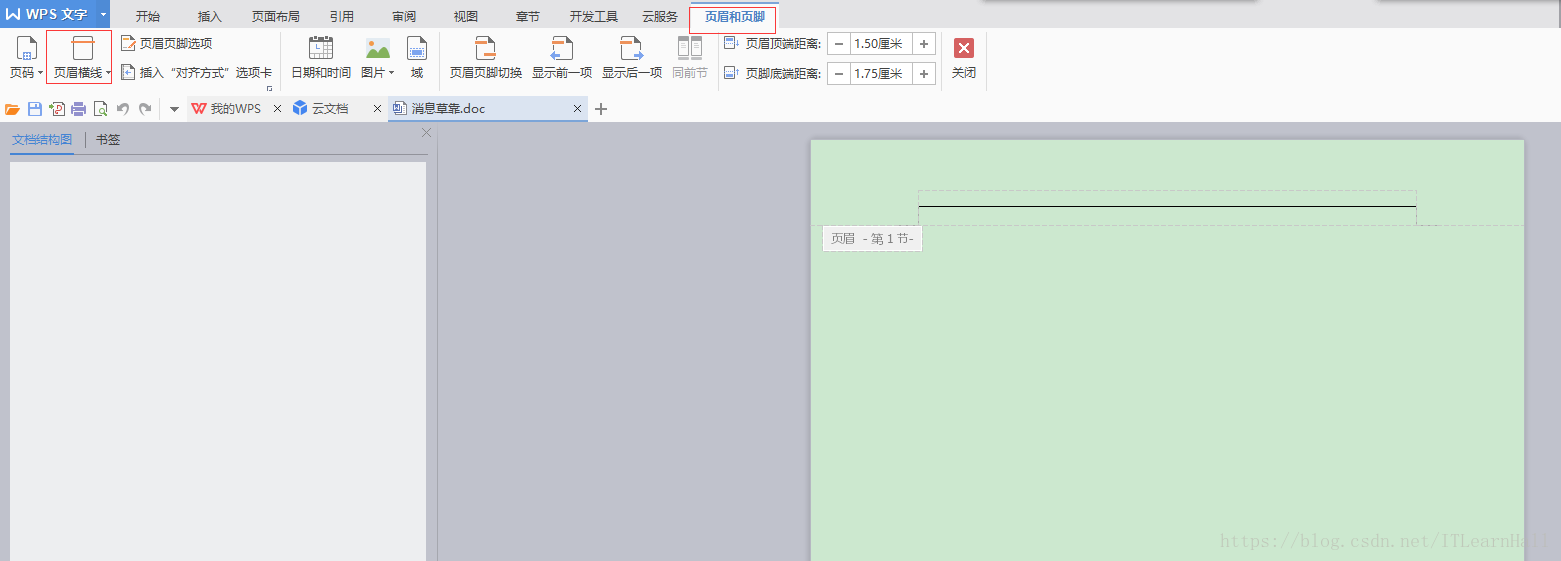Screen dimensions: 1561x561
Task: Select the 文档结构图 panel tab
Action: pyautogui.click(x=42, y=140)
